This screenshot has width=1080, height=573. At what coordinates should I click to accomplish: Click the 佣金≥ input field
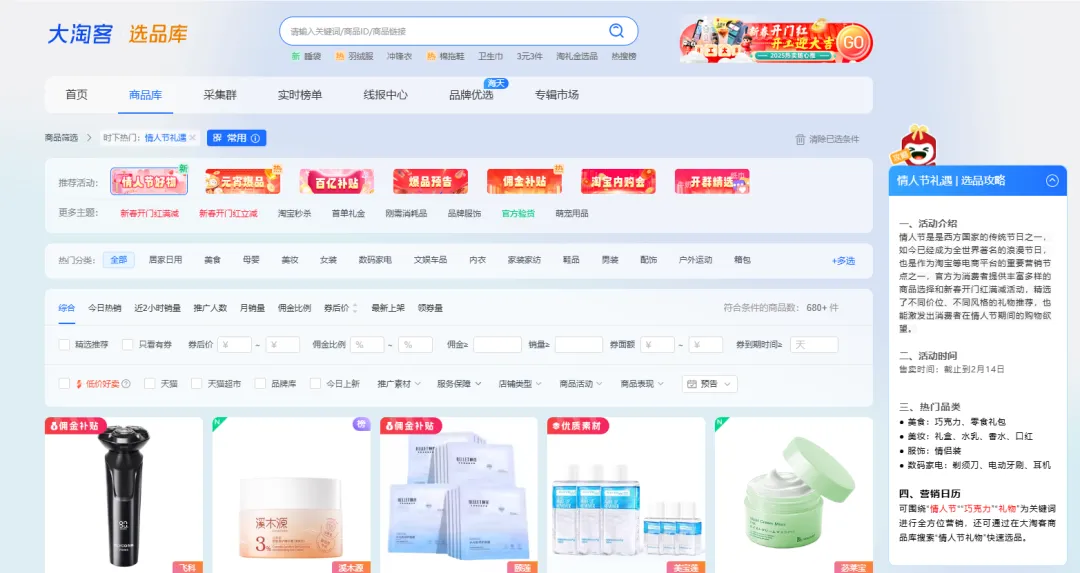pyautogui.click(x=497, y=344)
